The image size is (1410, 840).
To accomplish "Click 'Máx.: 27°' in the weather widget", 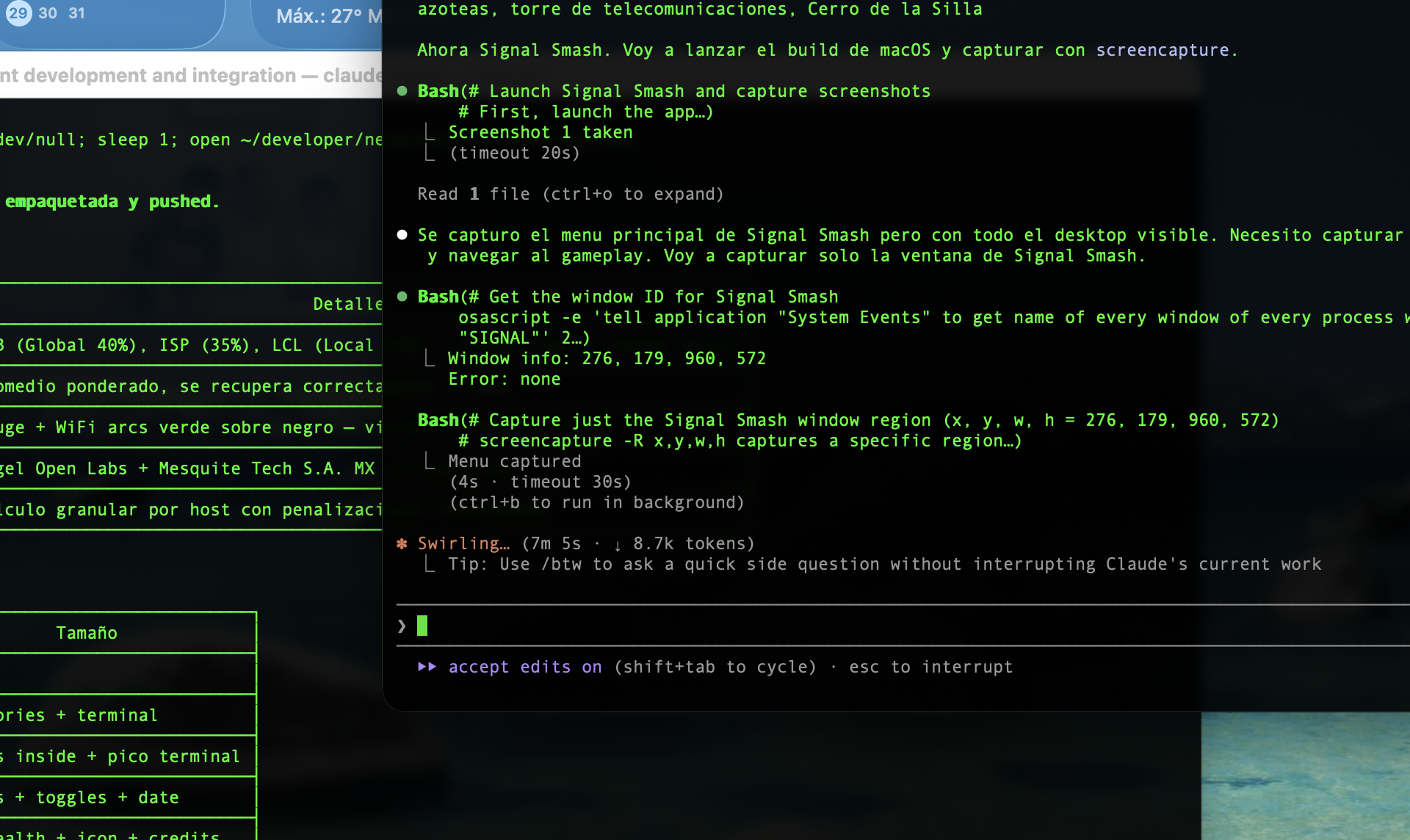I will click(x=319, y=16).
